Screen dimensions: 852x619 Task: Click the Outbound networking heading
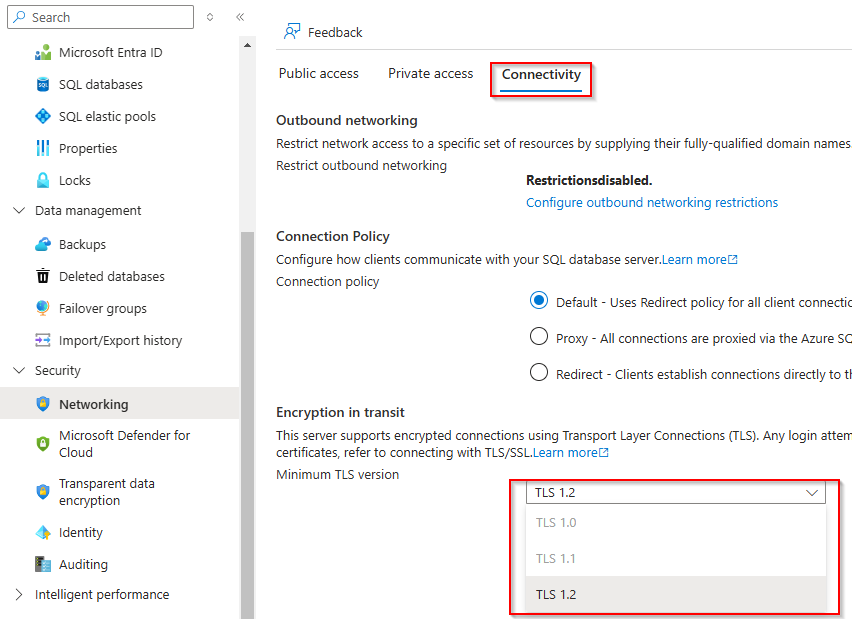point(347,120)
